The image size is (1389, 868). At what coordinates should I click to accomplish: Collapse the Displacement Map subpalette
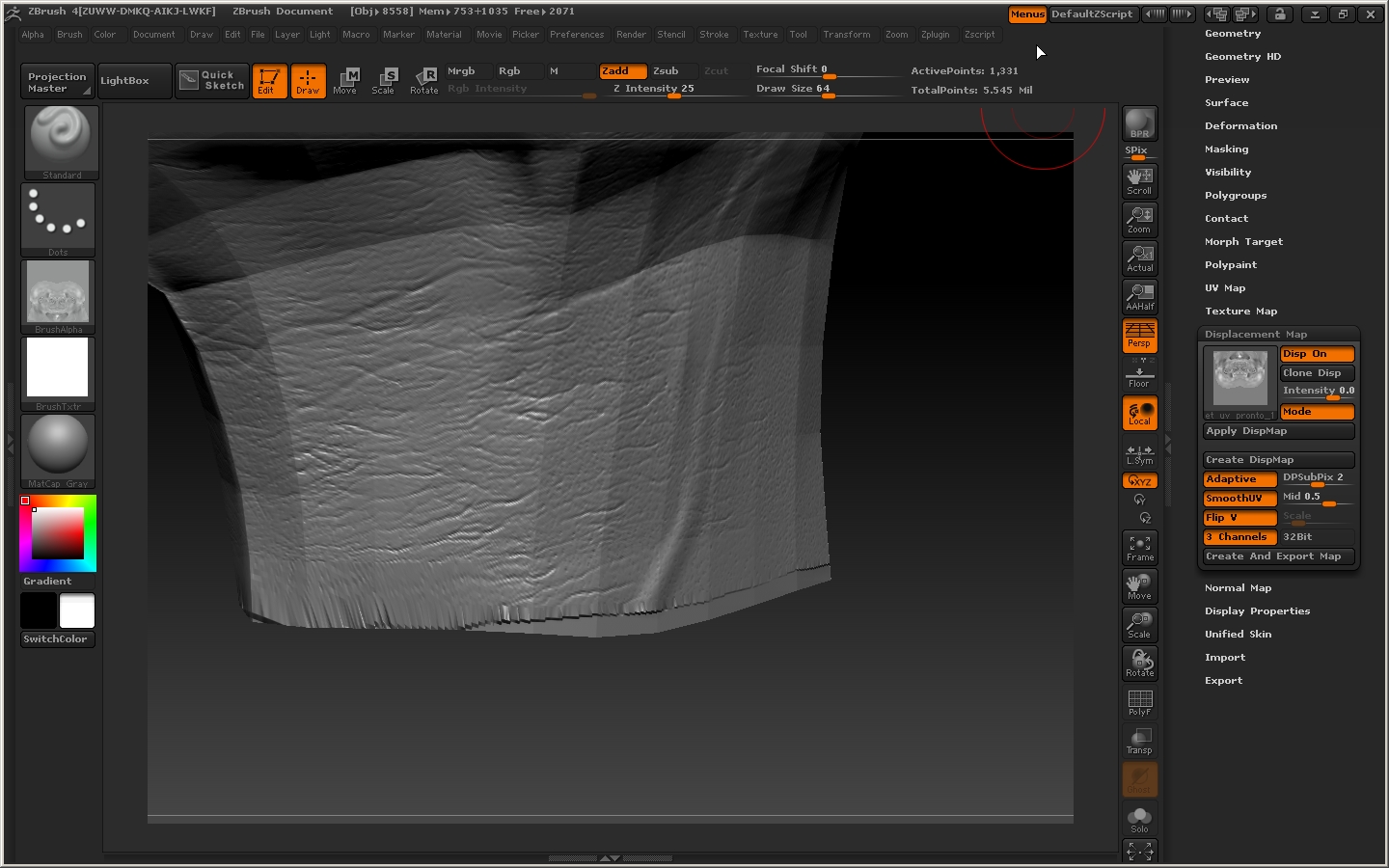1254,334
